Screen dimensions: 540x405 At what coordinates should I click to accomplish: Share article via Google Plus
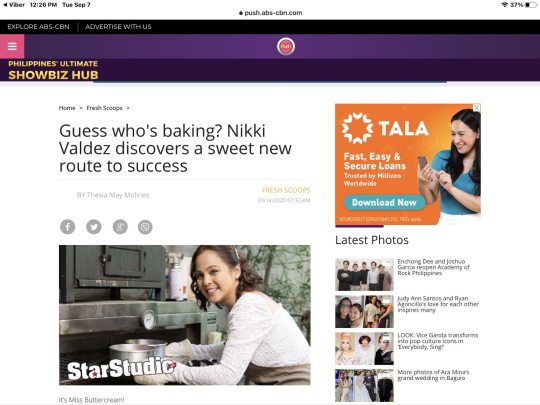pyautogui.click(x=120, y=227)
